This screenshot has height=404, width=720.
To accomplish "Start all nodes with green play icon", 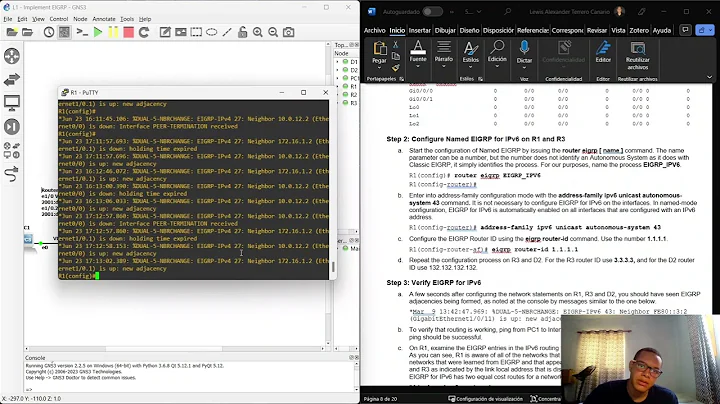I will click(98, 32).
